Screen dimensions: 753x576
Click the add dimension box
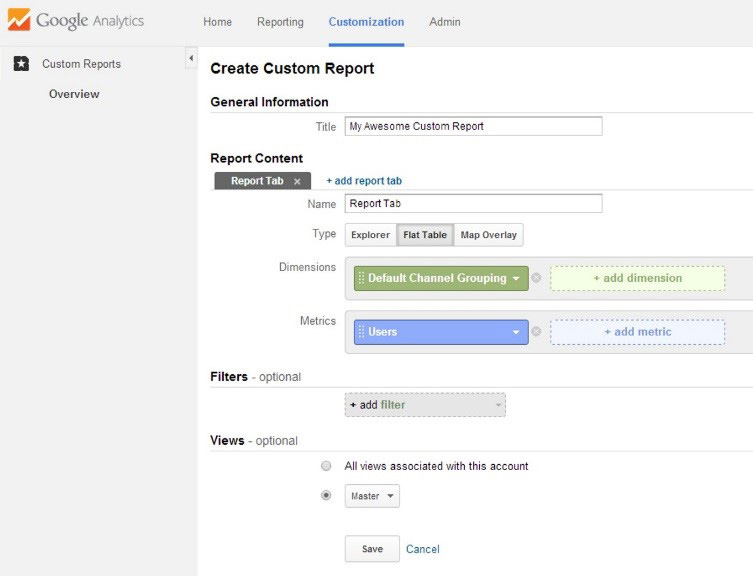[637, 278]
